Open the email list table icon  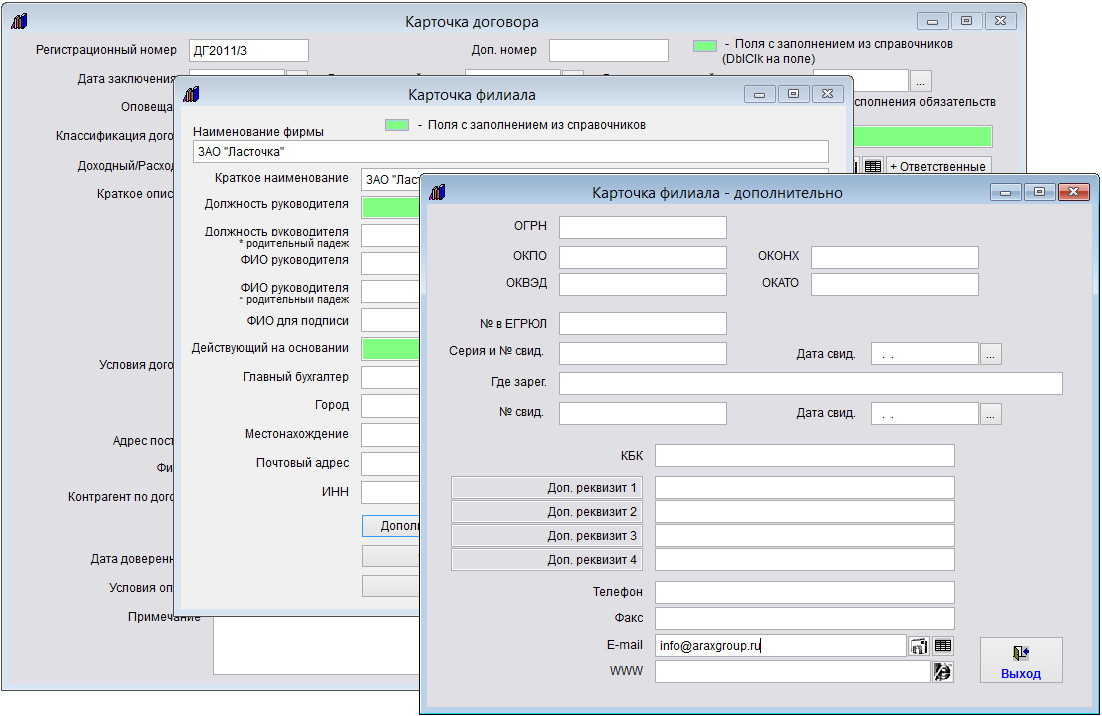[x=943, y=646]
